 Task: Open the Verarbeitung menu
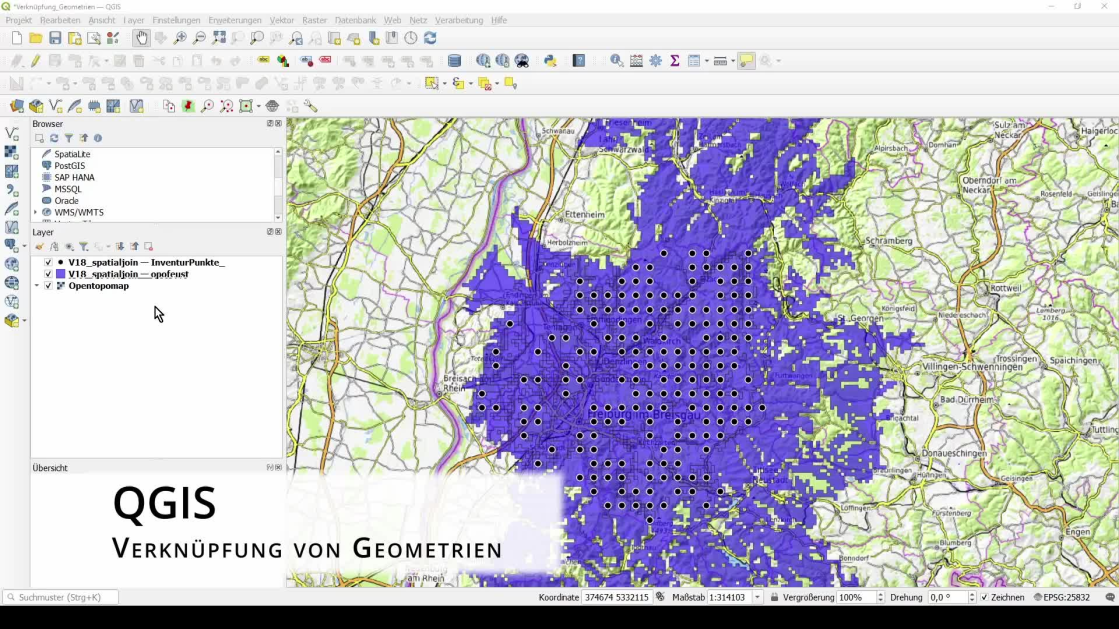pos(459,20)
